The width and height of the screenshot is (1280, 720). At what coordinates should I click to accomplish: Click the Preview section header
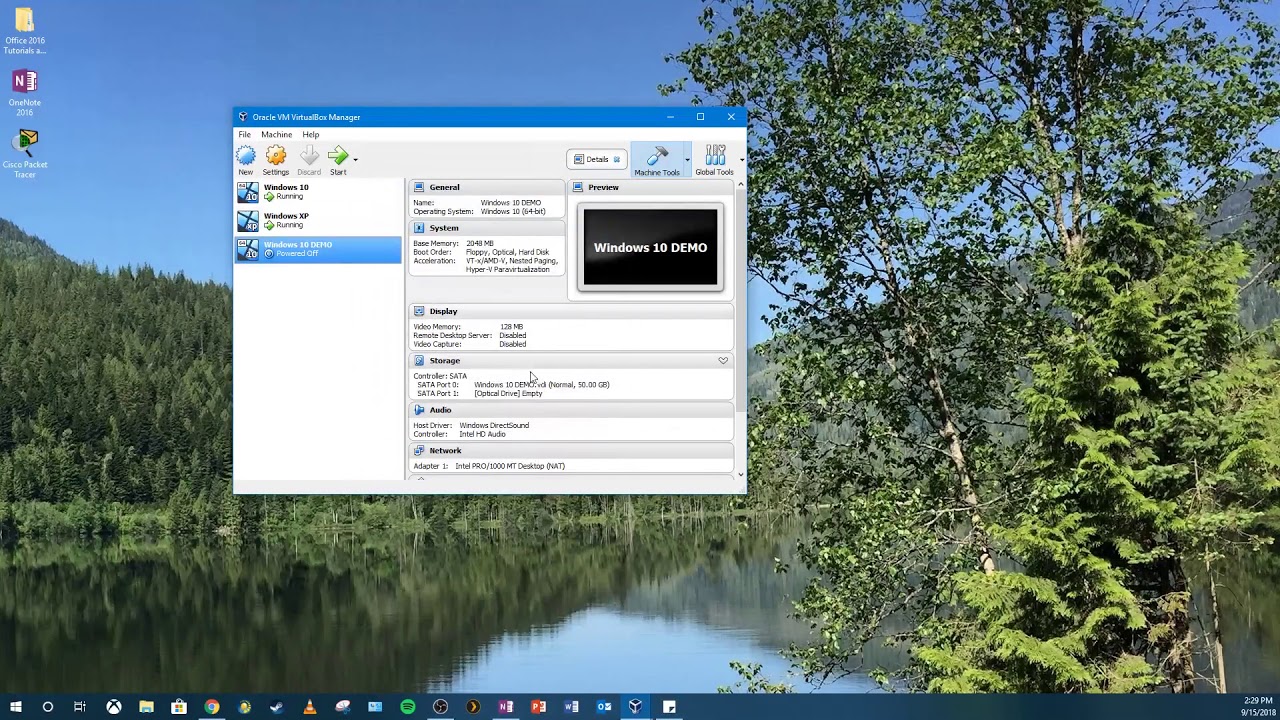click(x=651, y=187)
